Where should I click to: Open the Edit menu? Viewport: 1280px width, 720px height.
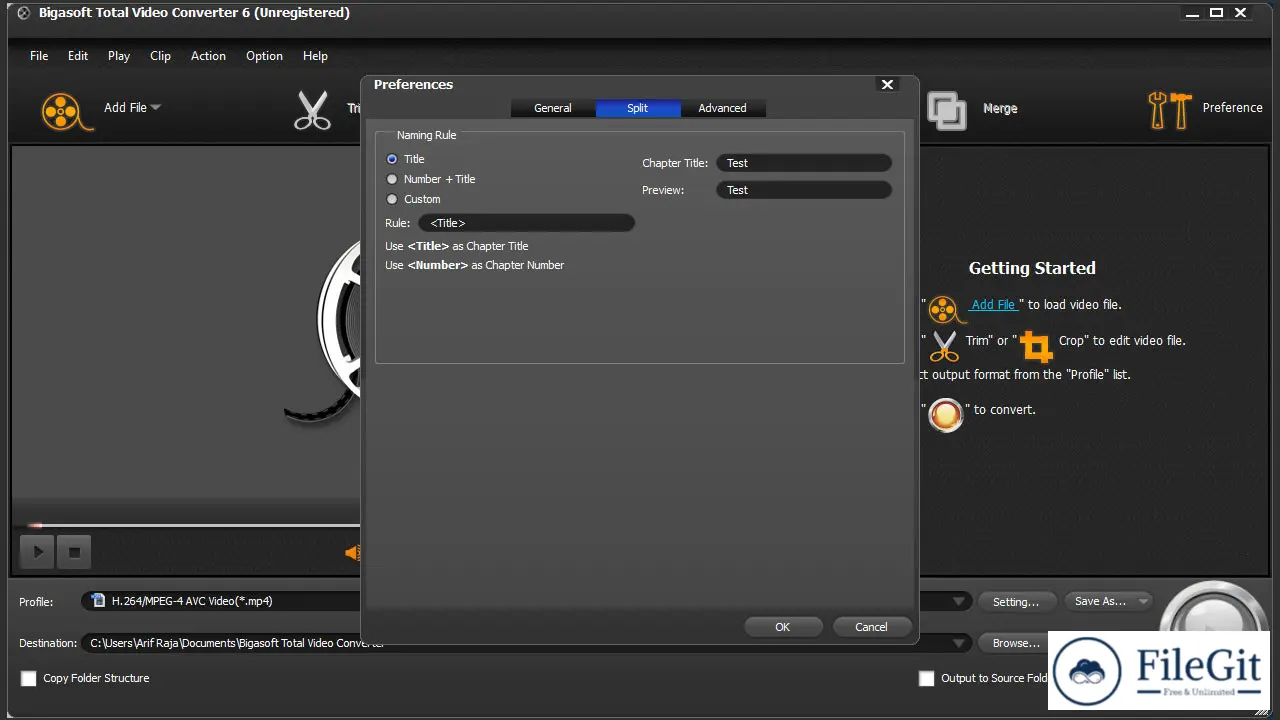click(78, 56)
